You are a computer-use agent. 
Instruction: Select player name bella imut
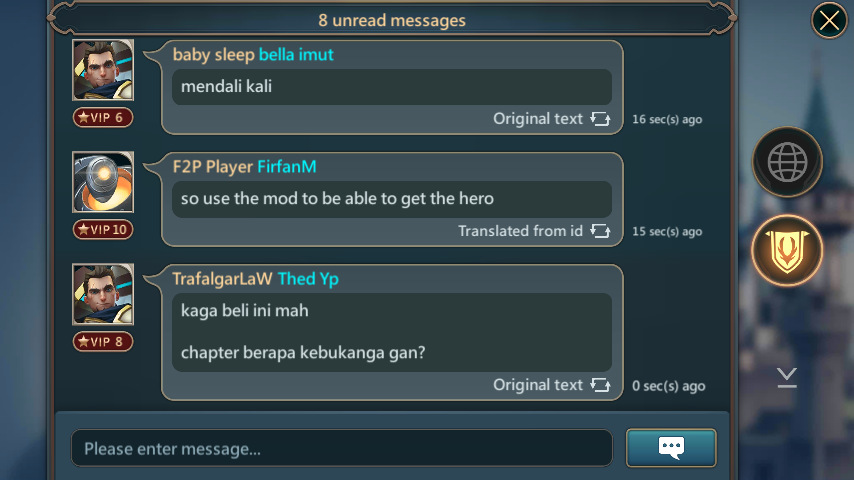(x=296, y=54)
